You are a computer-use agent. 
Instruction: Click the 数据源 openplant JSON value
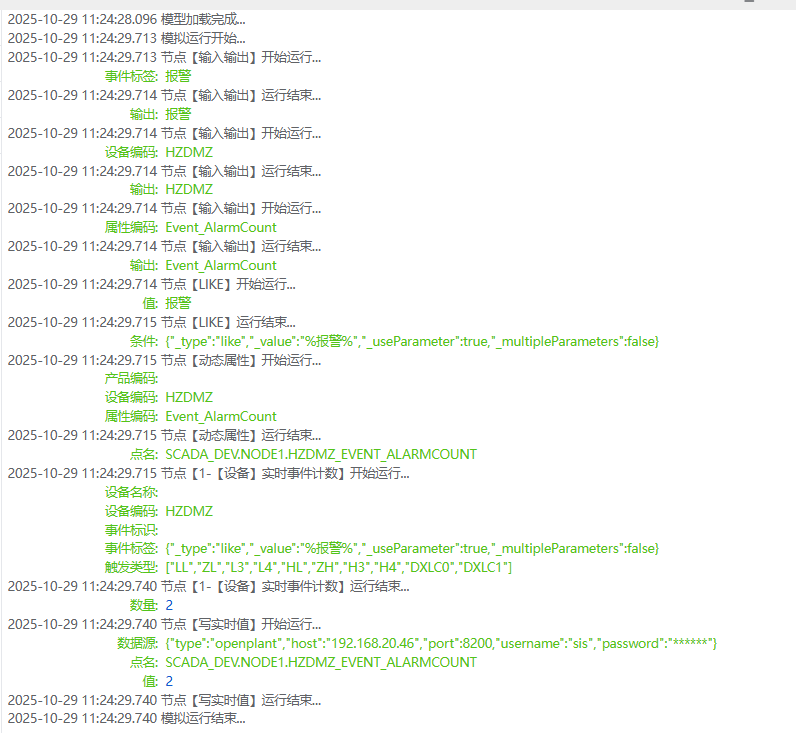[x=441, y=643]
